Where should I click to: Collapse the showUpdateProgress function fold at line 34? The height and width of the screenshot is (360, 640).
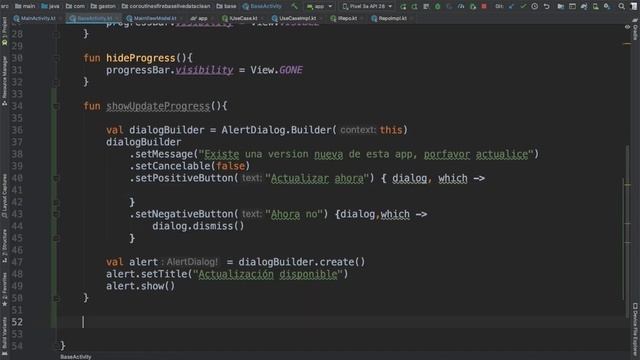[x=56, y=106]
